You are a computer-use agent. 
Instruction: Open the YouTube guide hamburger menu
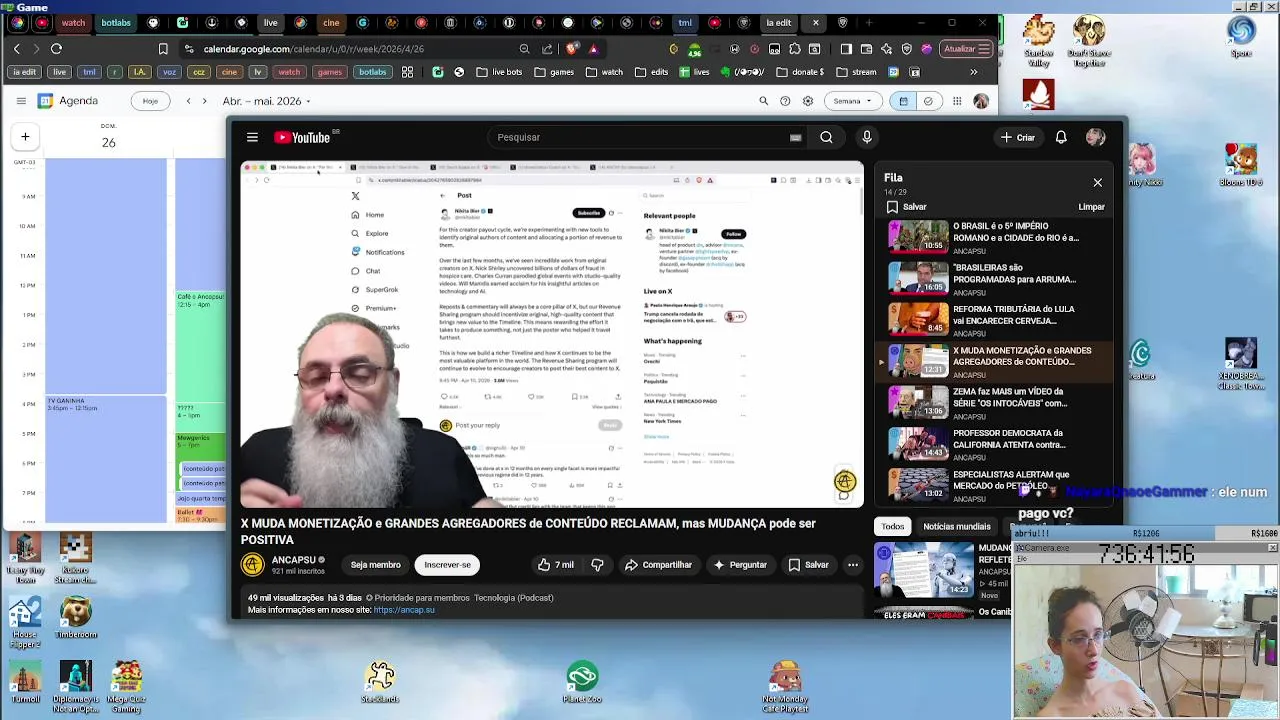coord(252,138)
